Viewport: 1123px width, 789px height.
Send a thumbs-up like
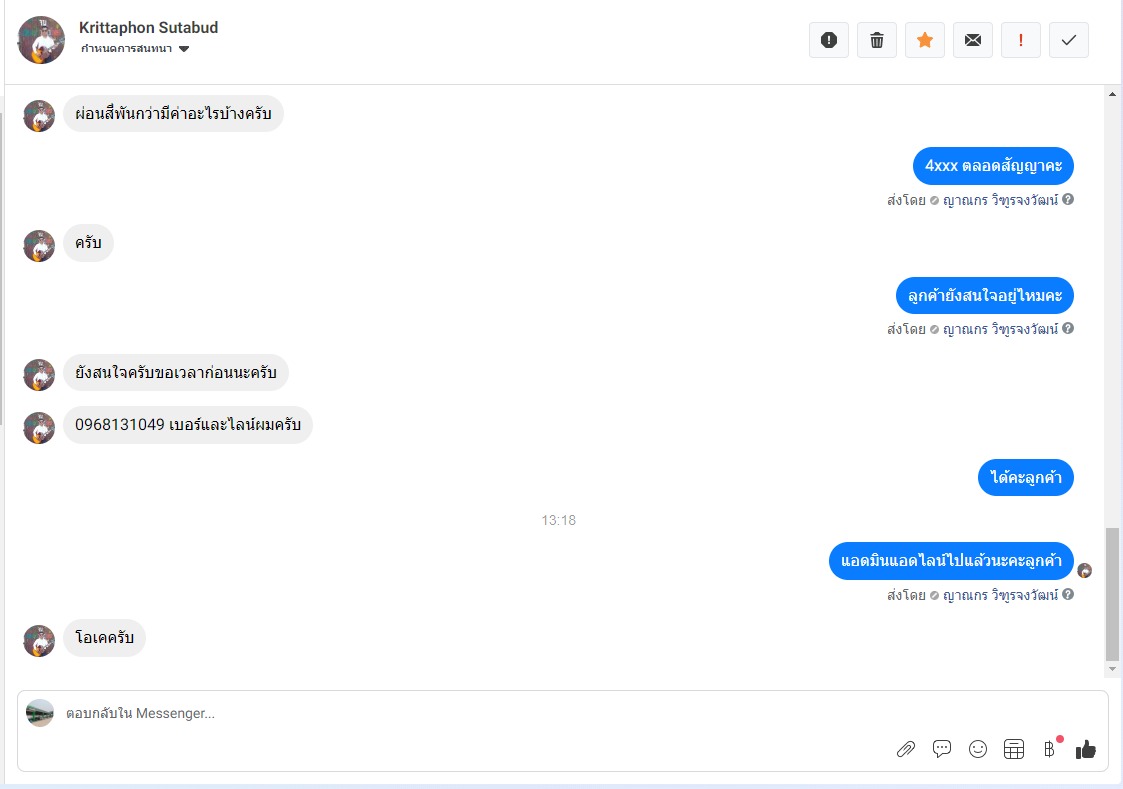pyautogui.click(x=1086, y=749)
